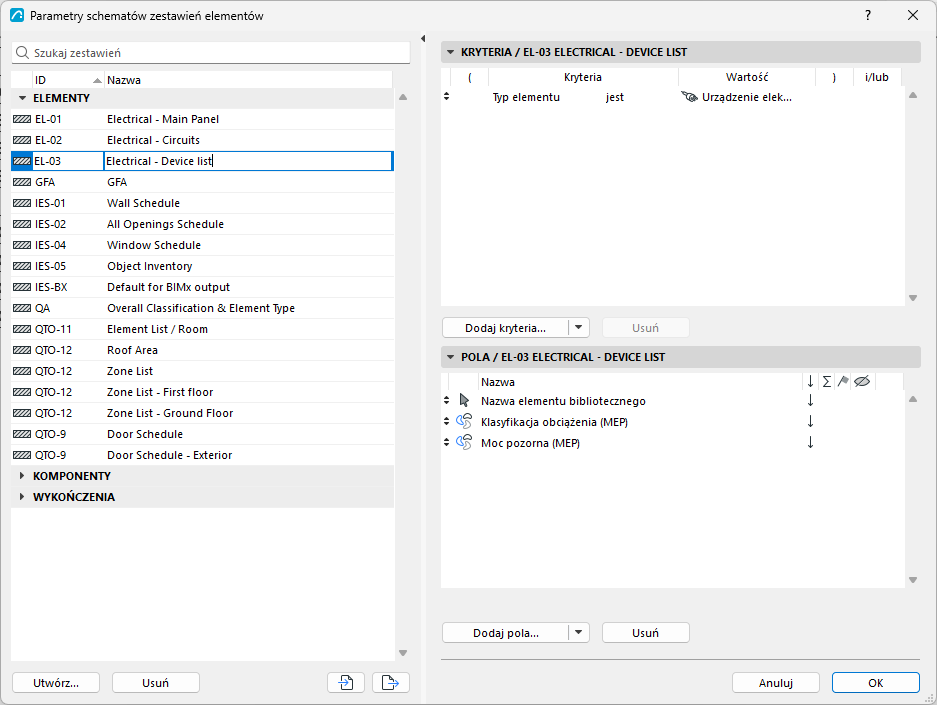Click the scheme icon beside IES-BX
The height and width of the screenshot is (705, 937).
click(22, 287)
